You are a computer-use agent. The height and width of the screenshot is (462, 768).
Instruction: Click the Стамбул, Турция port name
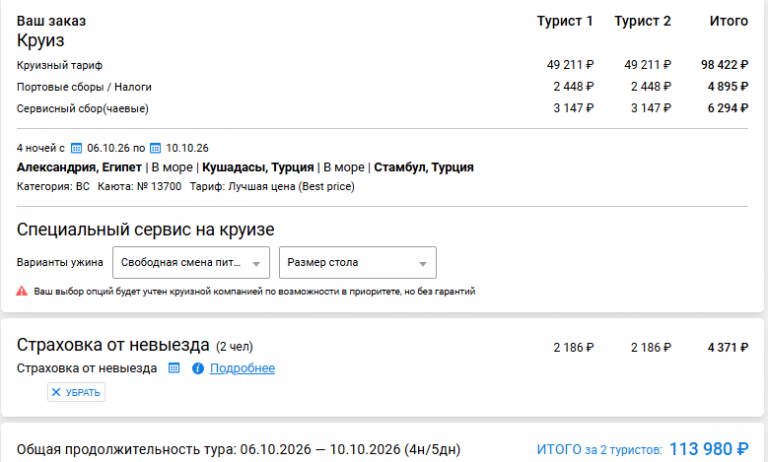click(424, 168)
